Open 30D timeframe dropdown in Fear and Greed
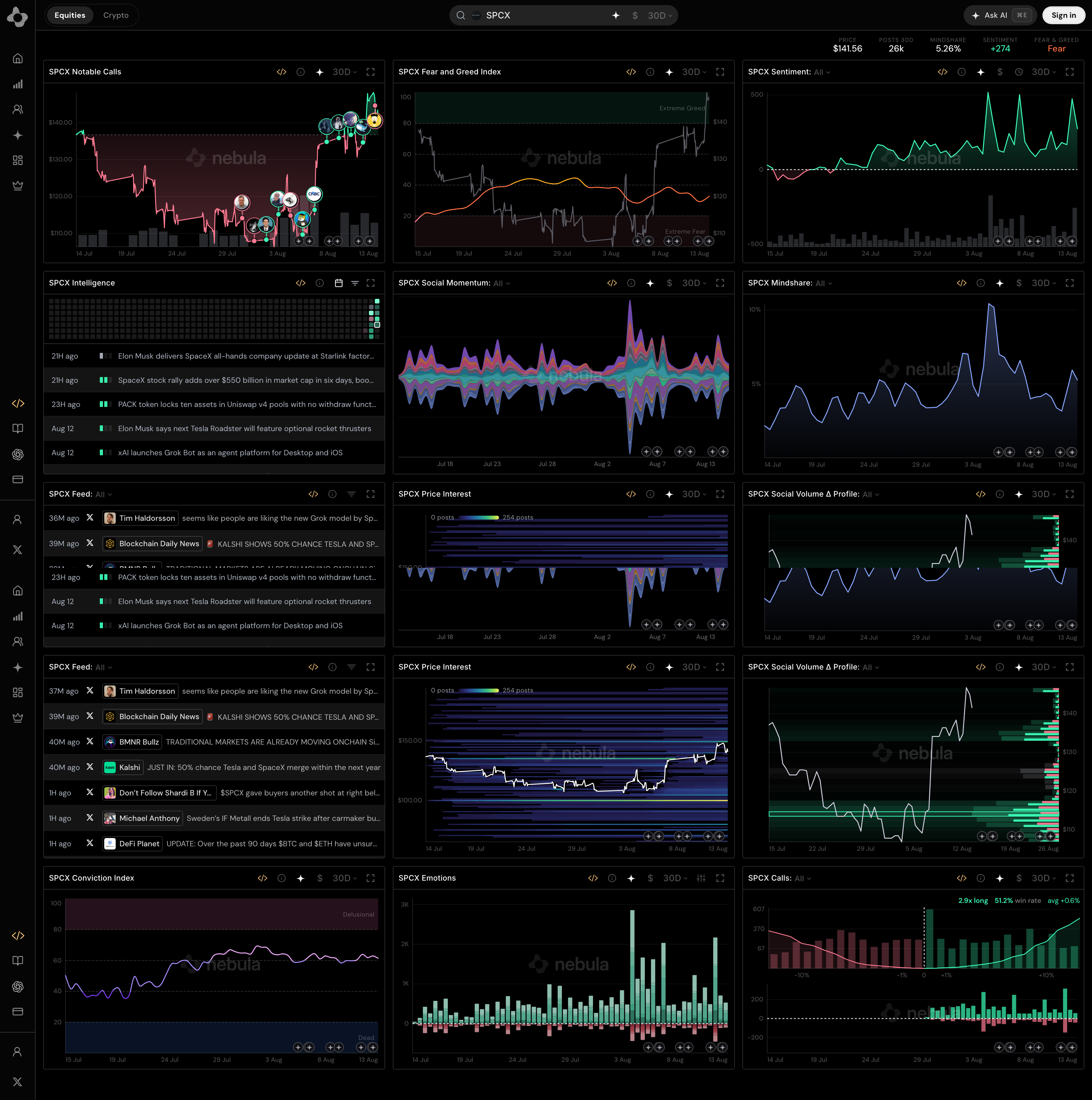1092x1100 pixels. (x=694, y=72)
